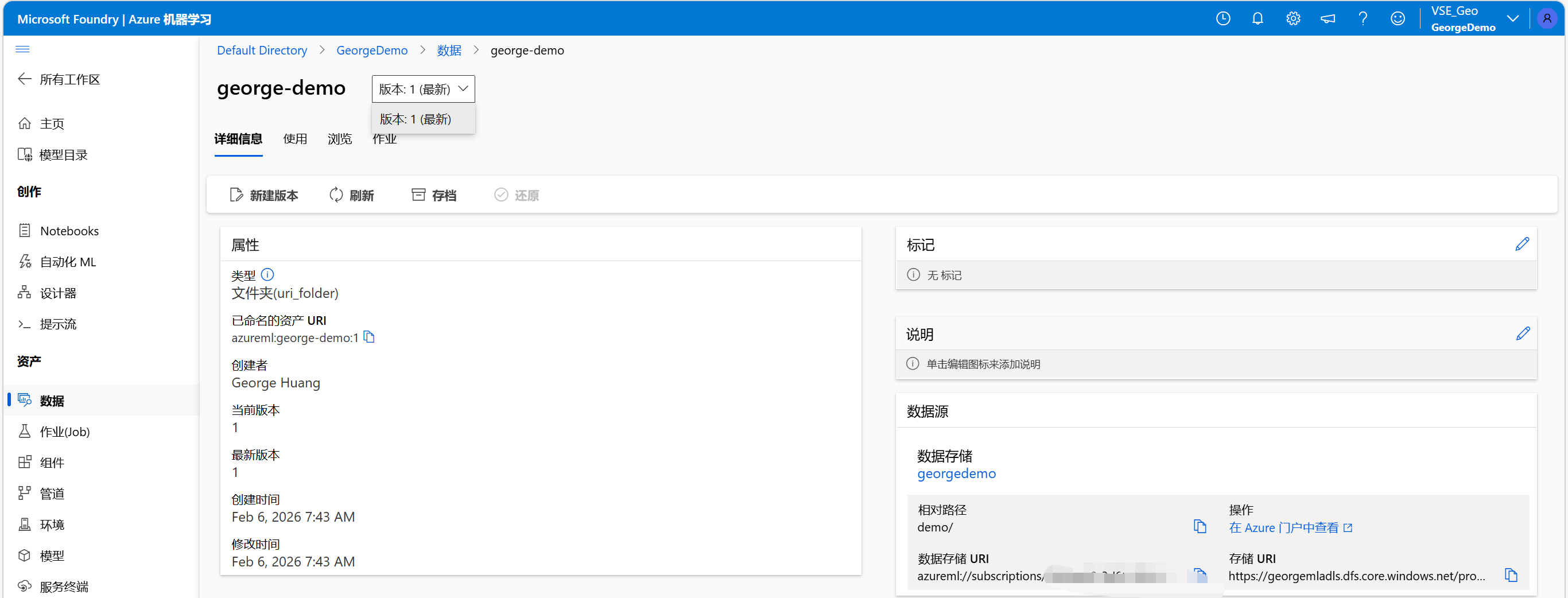Image resolution: width=1568 pixels, height=598 pixels.
Task: Open the georgedemo datastore link
Action: click(956, 474)
